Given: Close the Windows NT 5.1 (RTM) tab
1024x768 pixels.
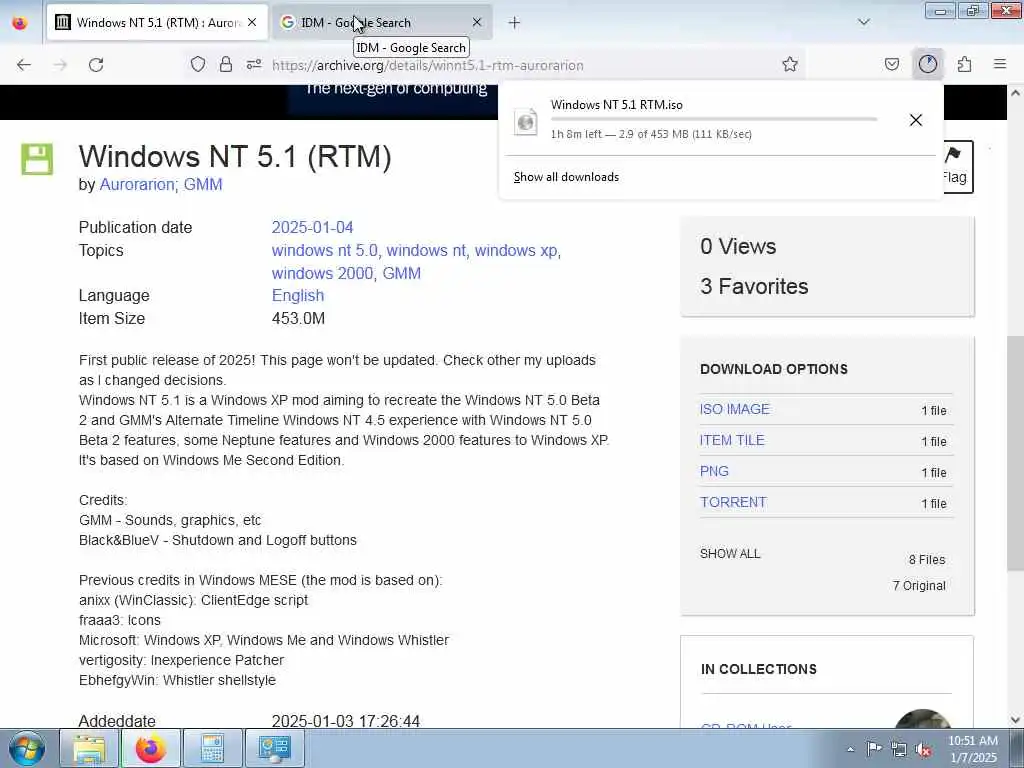Looking at the screenshot, I should point(252,22).
